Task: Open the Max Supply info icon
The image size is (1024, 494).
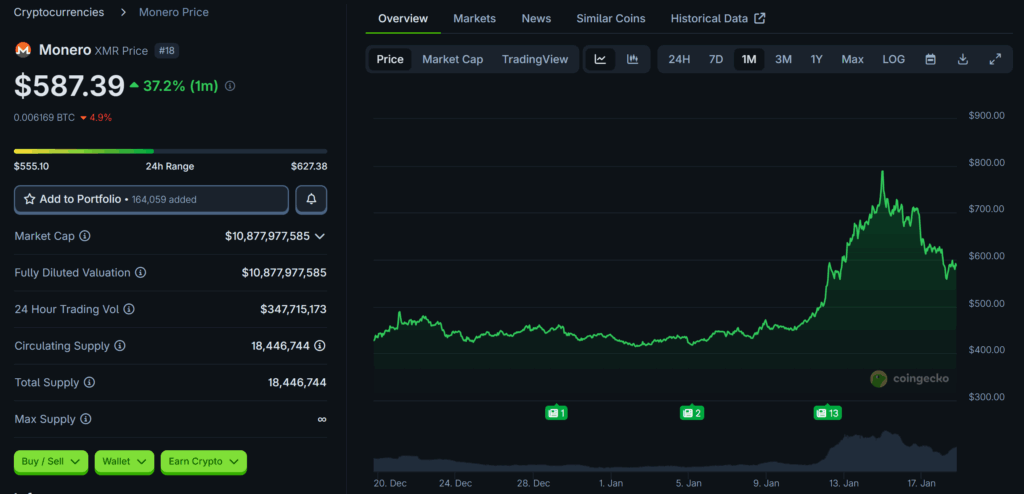Action: click(86, 419)
